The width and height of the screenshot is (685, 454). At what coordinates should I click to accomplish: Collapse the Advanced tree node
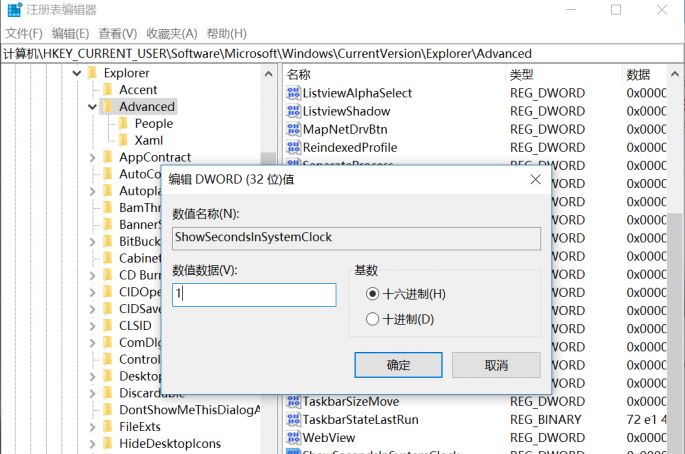click(92, 107)
